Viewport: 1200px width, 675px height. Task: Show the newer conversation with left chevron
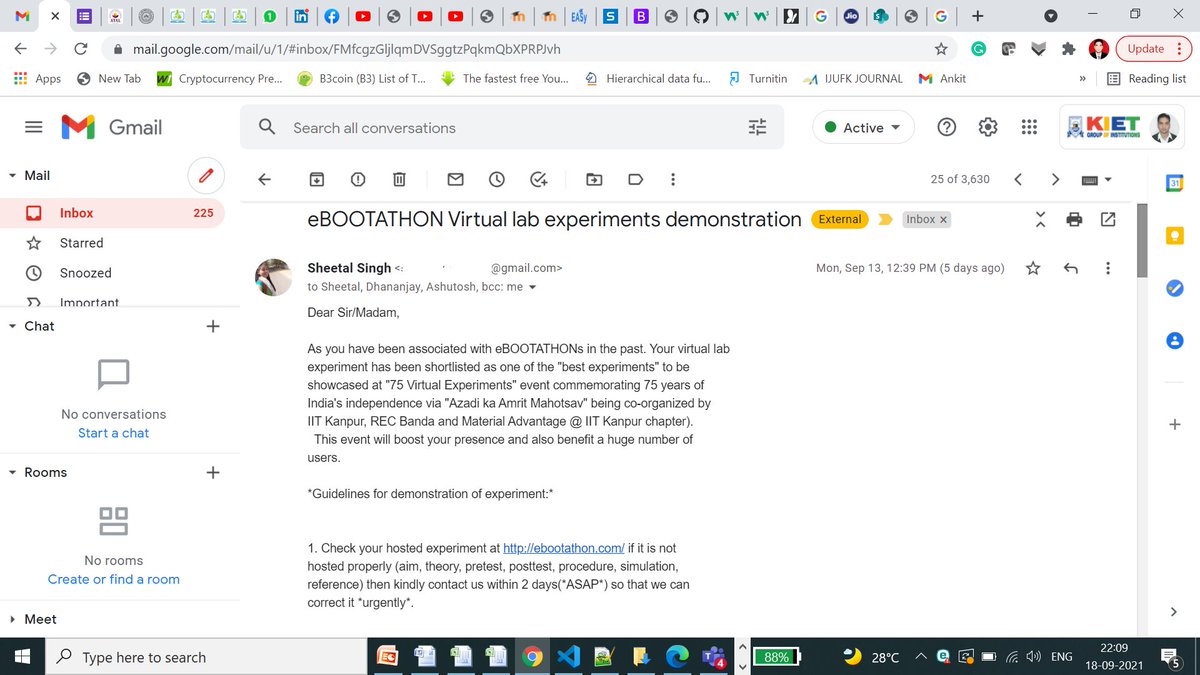(1018, 179)
